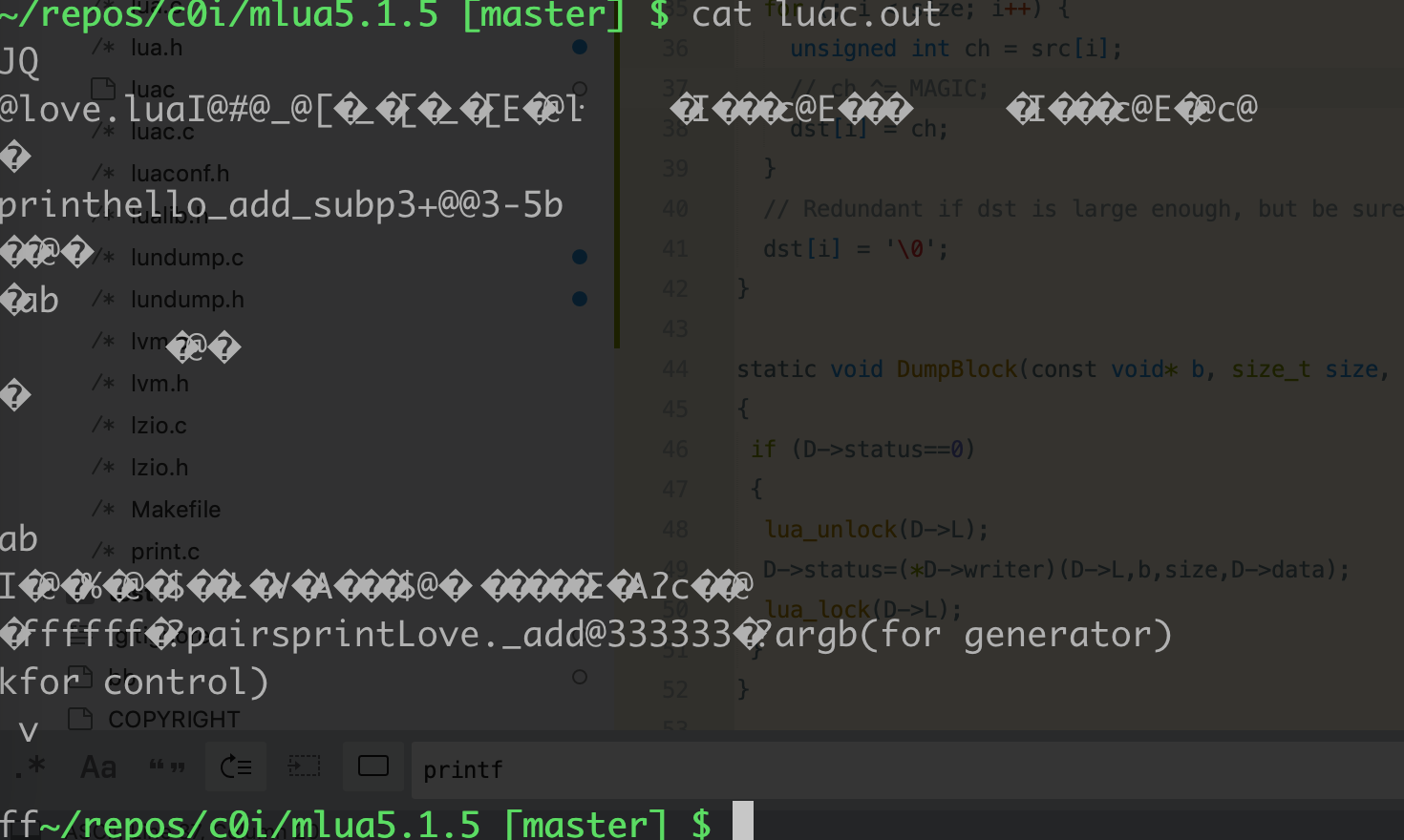Open print.c in the sidebar
Image resolution: width=1404 pixels, height=840 pixels.
click(165, 552)
